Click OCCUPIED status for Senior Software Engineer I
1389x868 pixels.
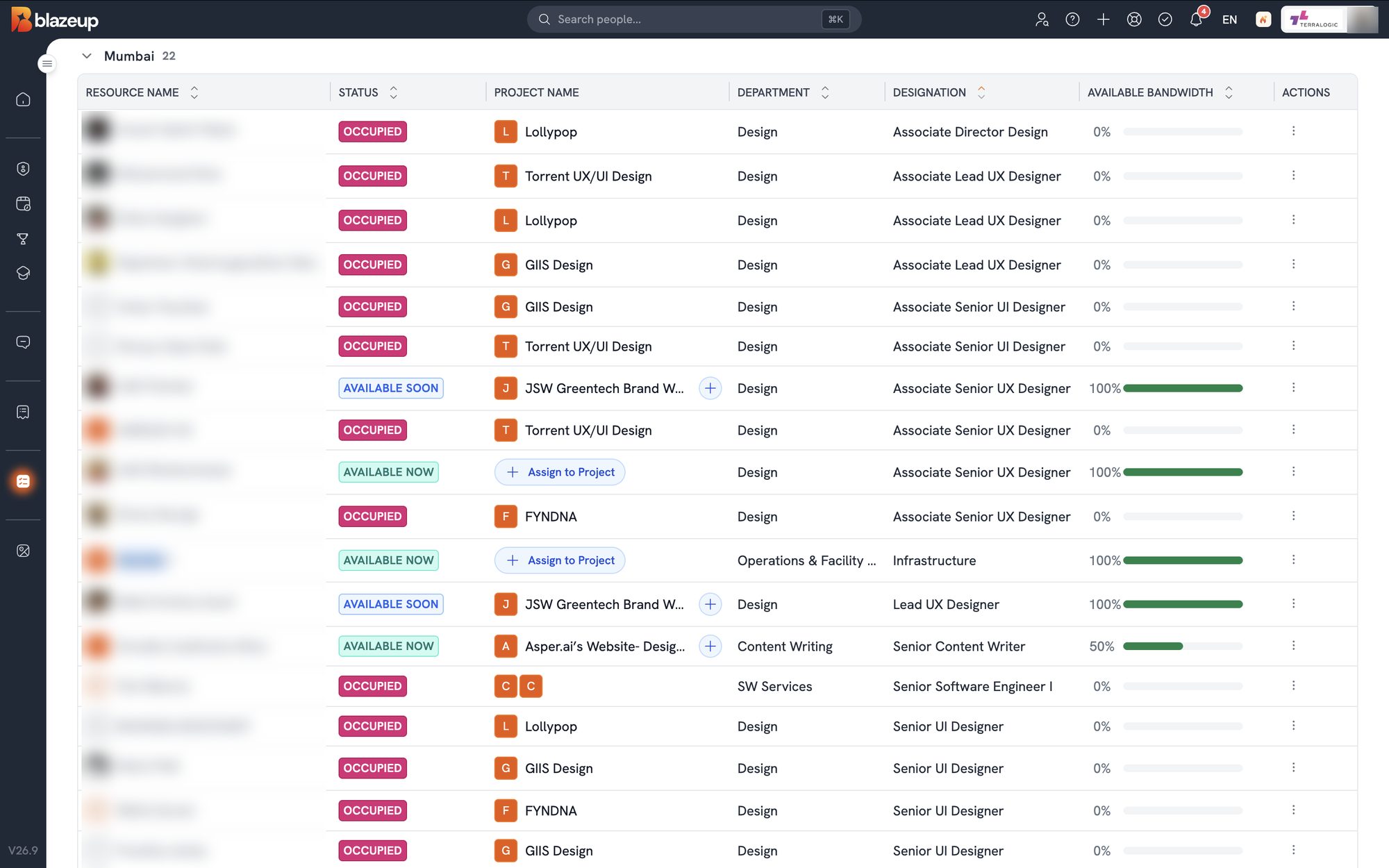(x=372, y=686)
